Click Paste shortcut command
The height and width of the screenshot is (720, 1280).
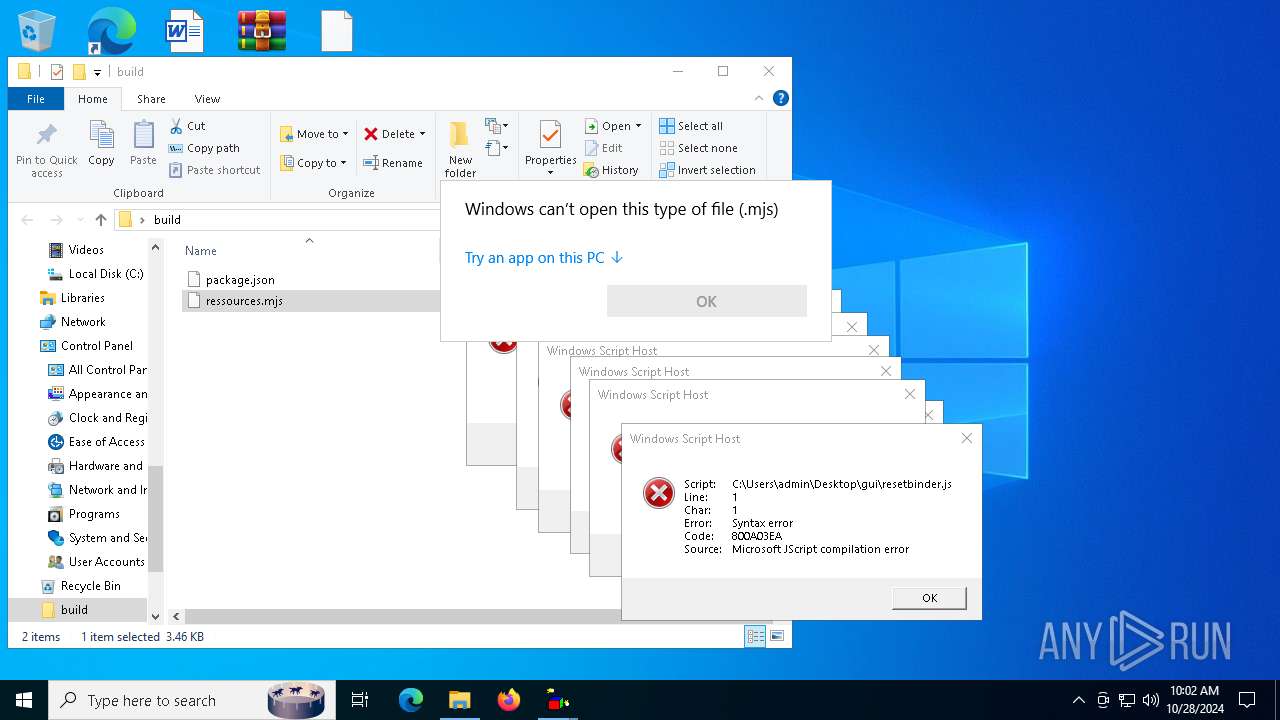click(x=214, y=170)
